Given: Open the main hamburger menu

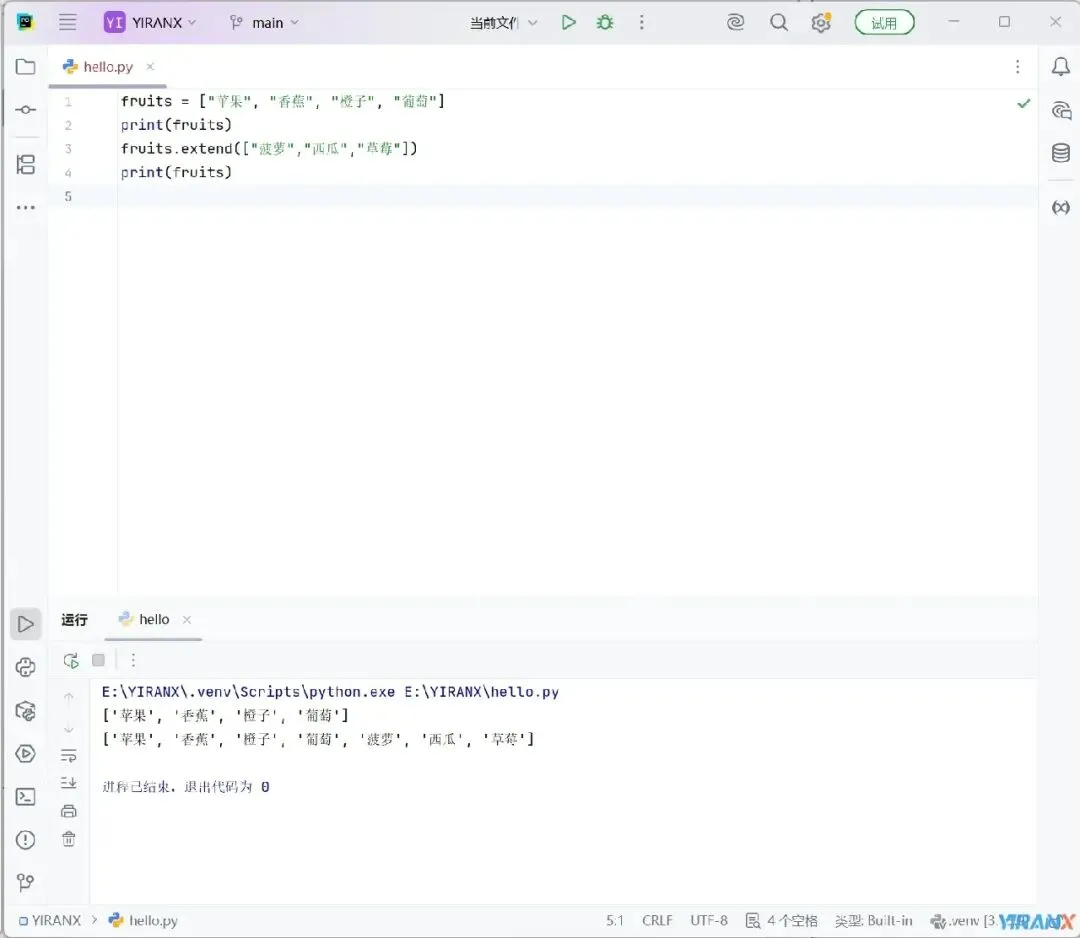Looking at the screenshot, I should [x=68, y=22].
